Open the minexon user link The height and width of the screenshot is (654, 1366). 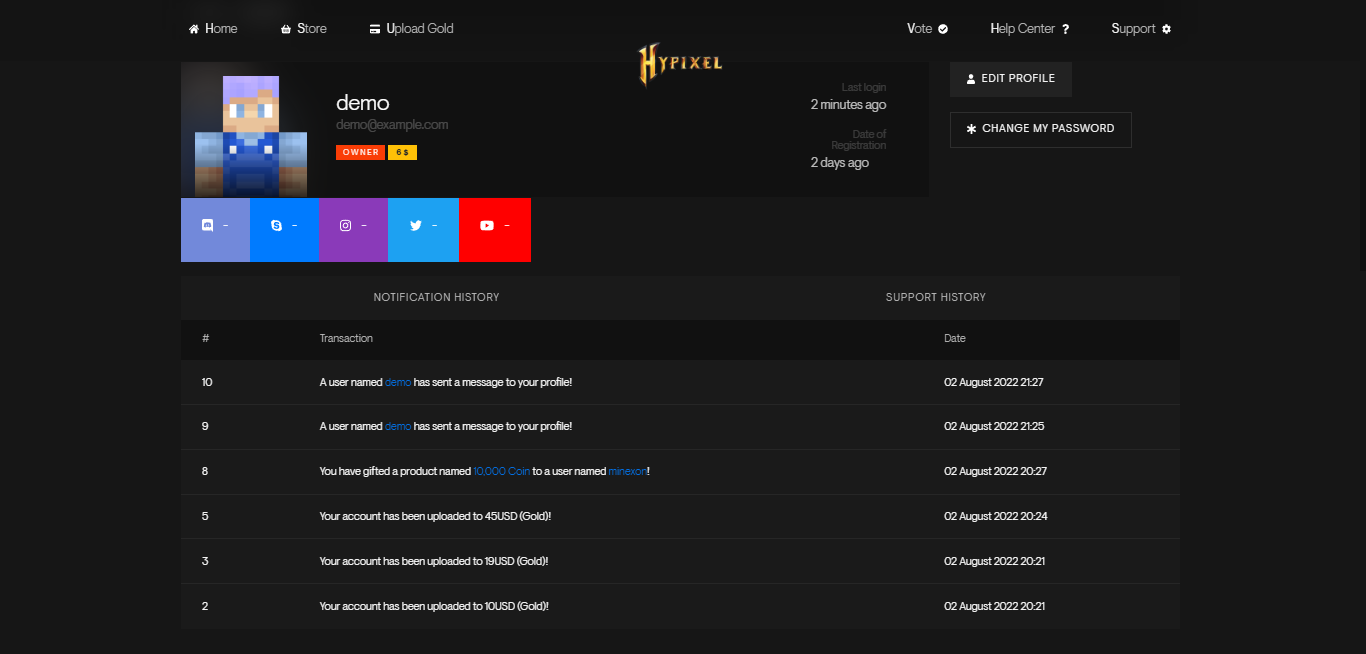[627, 471]
